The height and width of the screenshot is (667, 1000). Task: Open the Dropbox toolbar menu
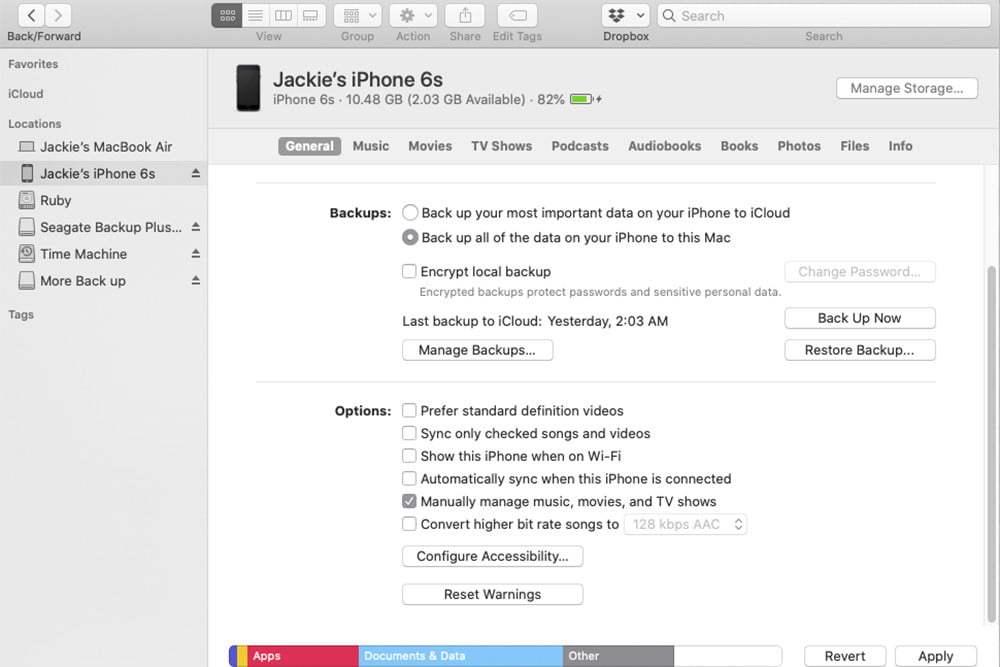626,15
